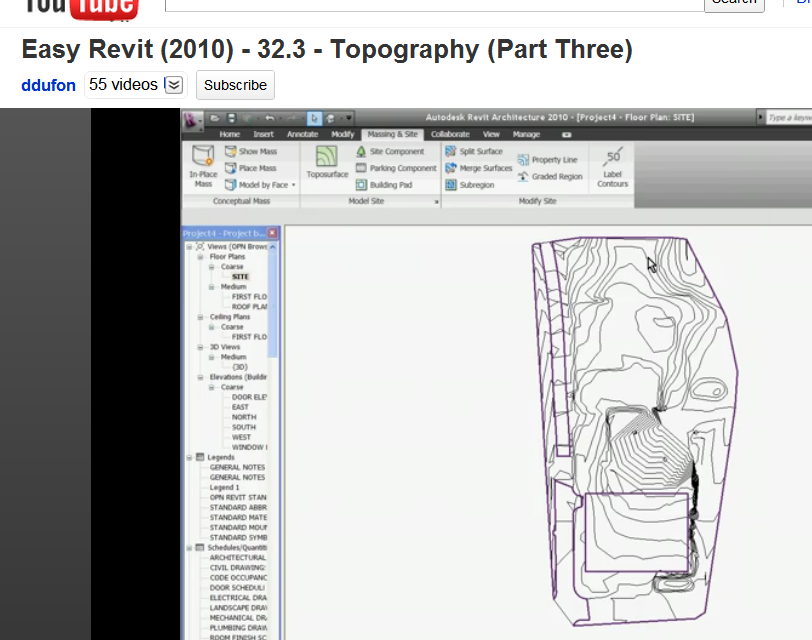Toggle the ribbon minimize button after Manage
Image resolution: width=812 pixels, height=640 pixels.
click(x=567, y=135)
